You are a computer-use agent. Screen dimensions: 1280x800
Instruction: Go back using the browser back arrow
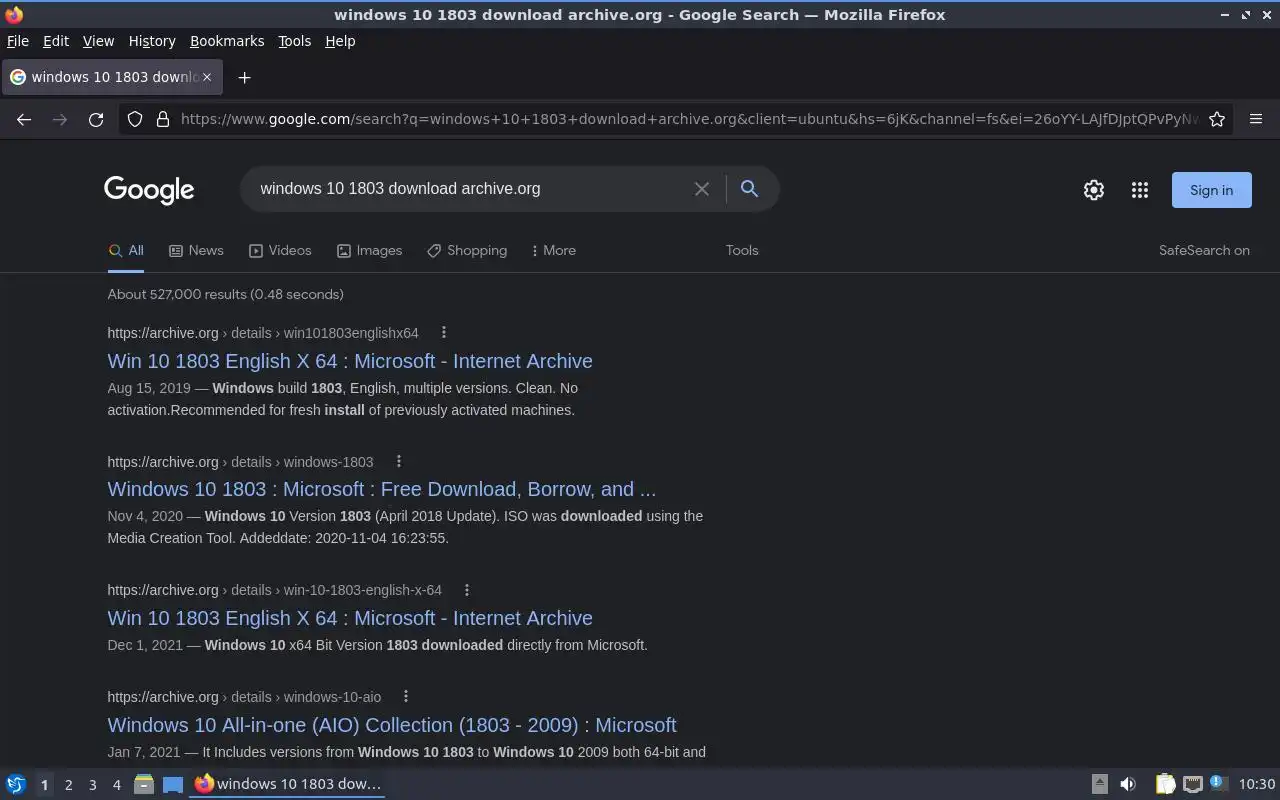point(24,119)
